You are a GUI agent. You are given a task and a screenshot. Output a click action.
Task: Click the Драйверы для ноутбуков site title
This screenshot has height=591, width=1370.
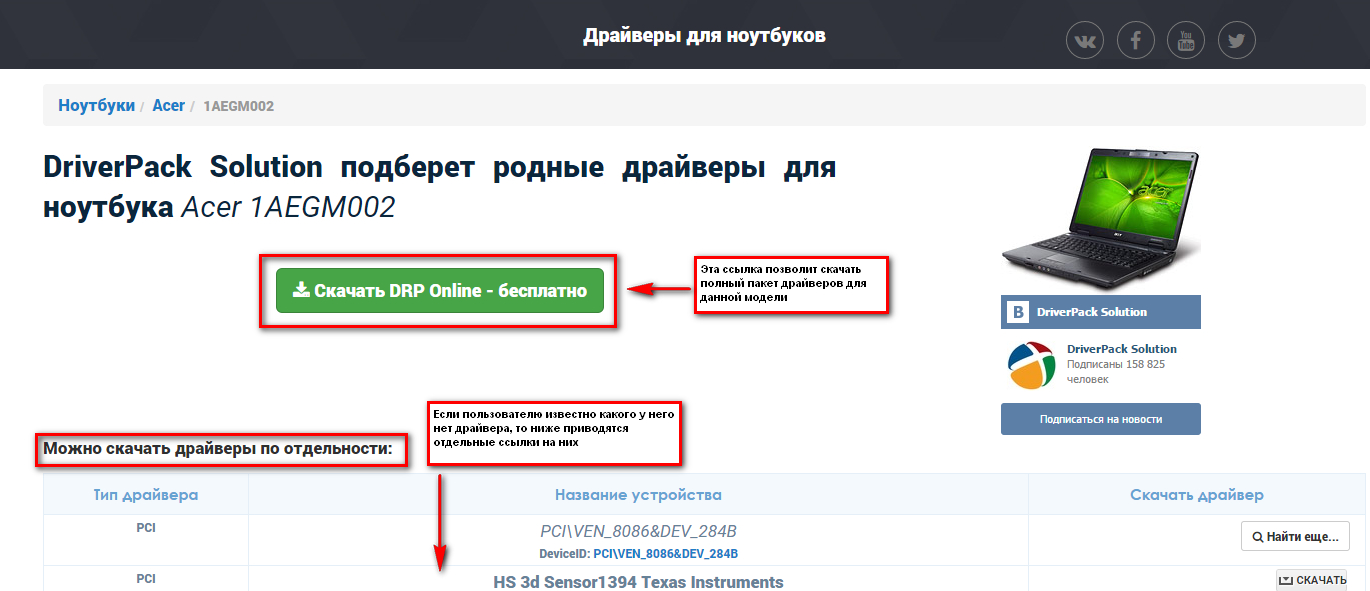coord(704,36)
